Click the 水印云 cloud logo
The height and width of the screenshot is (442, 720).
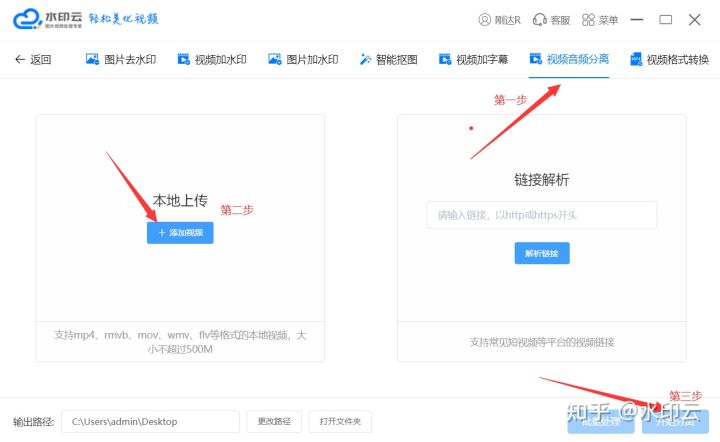[48, 19]
